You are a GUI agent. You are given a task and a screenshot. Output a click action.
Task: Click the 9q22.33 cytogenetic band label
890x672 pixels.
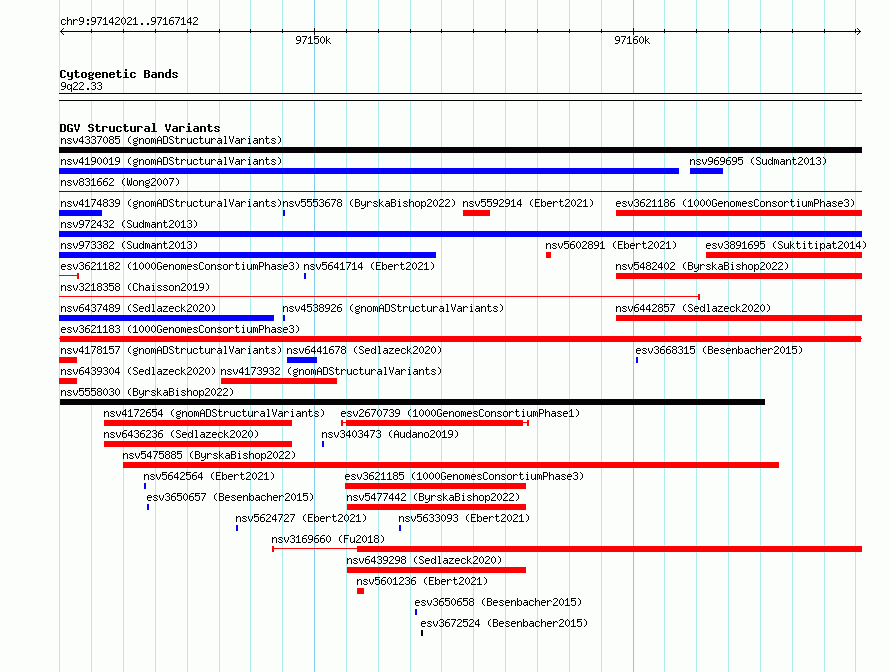click(81, 86)
